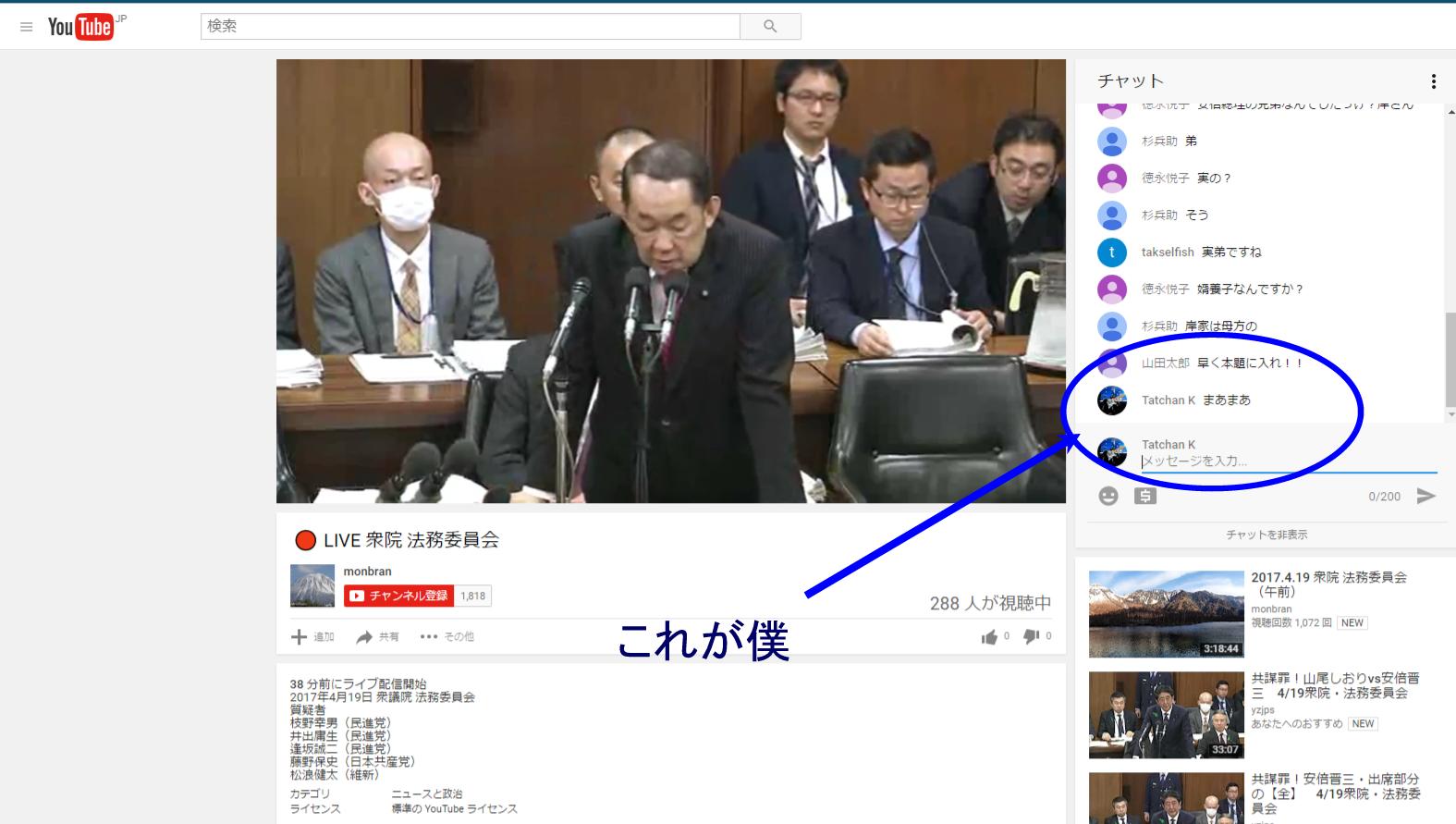Open the Add to playlist menu
1456x824 pixels.
coord(312,636)
